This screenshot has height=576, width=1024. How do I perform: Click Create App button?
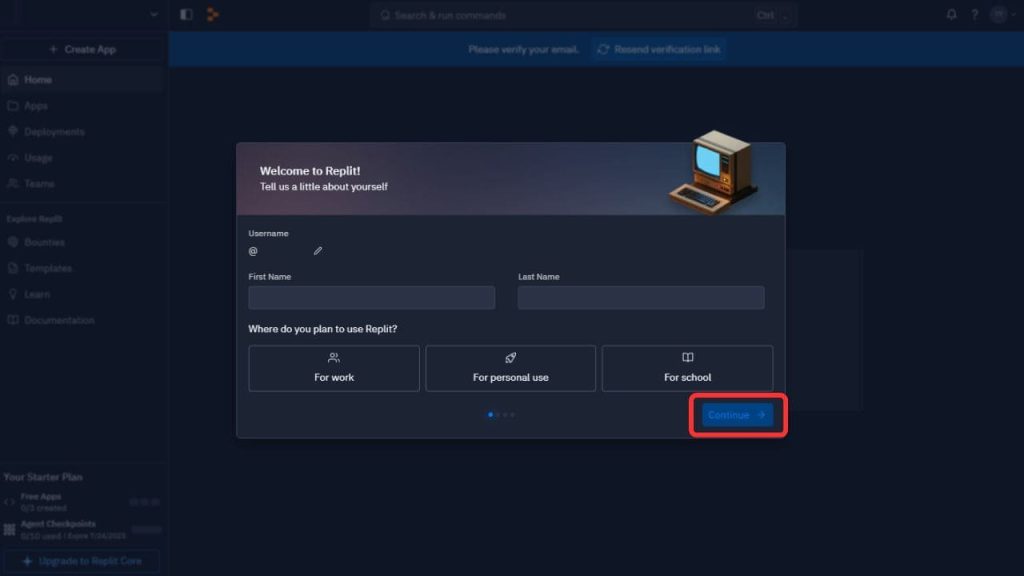pos(82,49)
